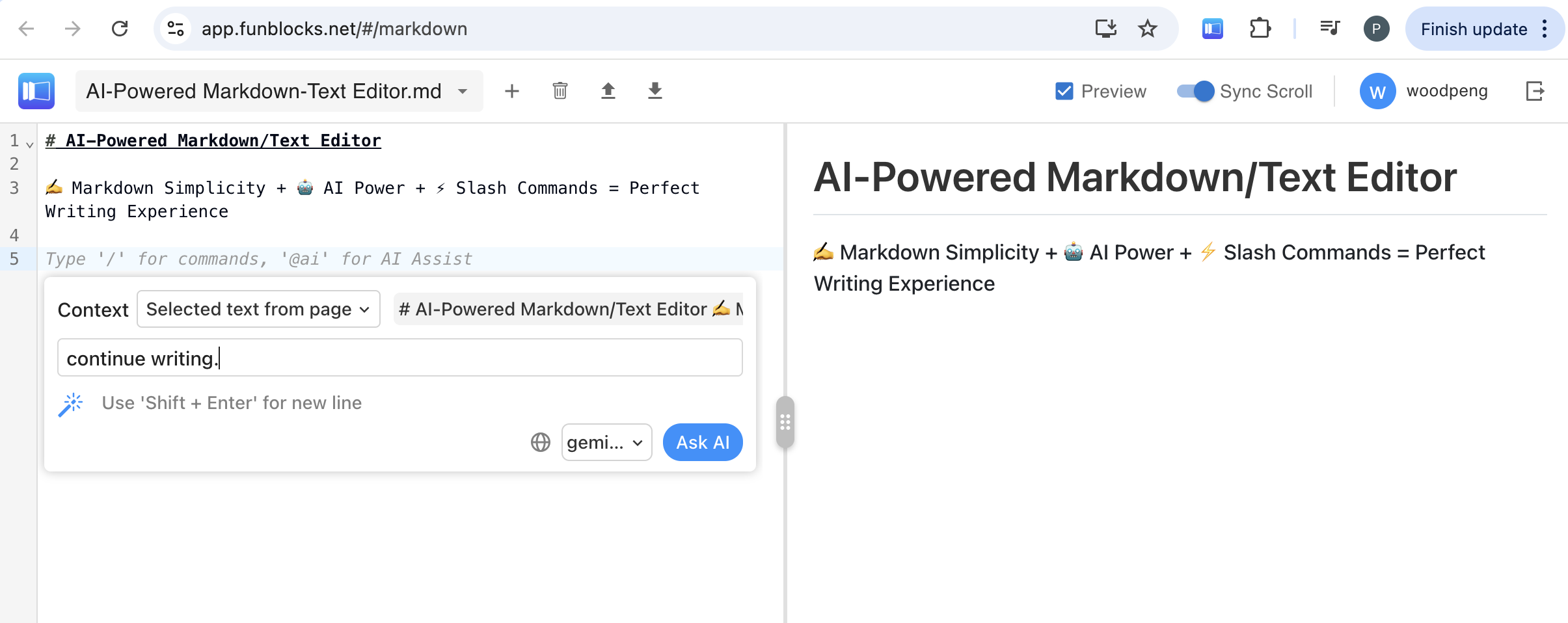1568x623 pixels.
Task: Disable Sync Scroll
Action: click(1195, 91)
